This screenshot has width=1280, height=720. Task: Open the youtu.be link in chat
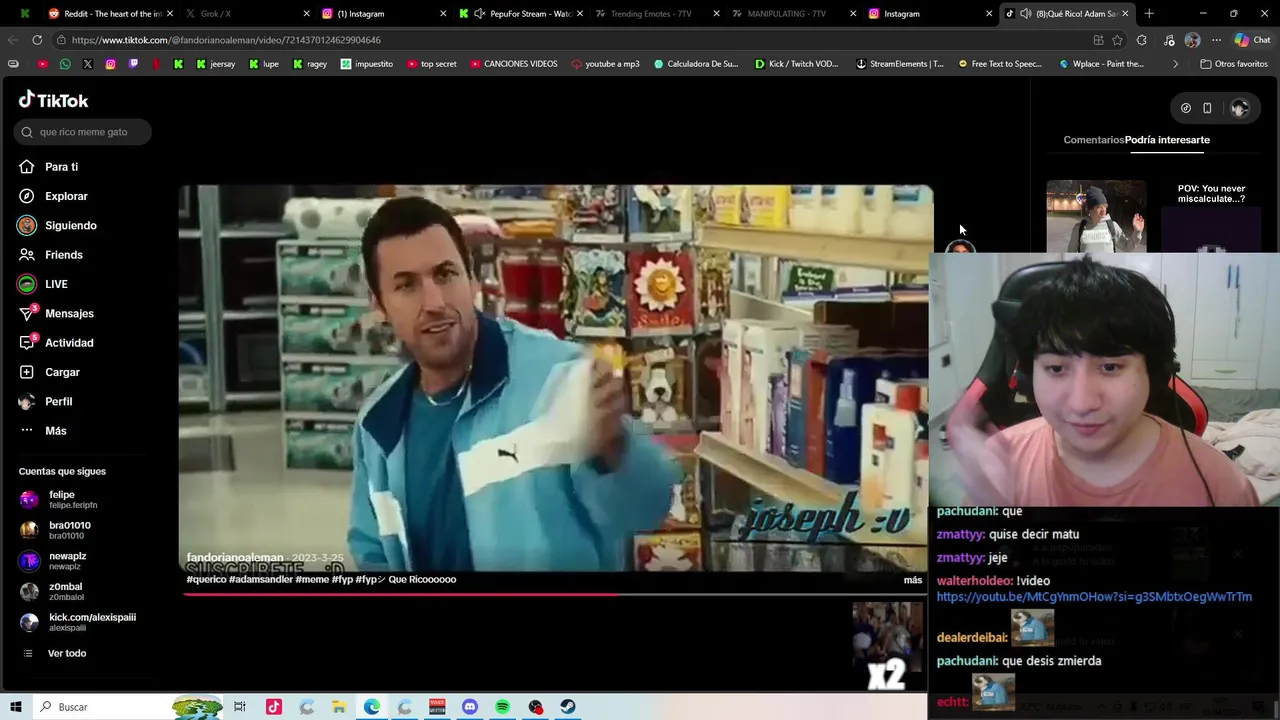(x=1094, y=597)
